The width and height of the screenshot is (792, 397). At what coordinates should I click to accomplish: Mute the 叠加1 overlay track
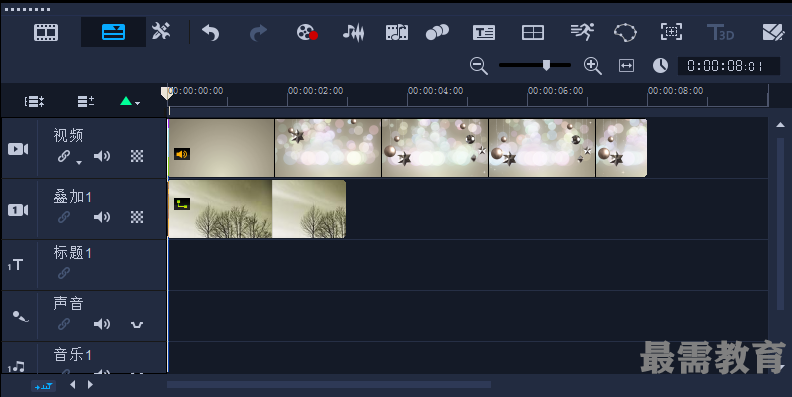[102, 217]
